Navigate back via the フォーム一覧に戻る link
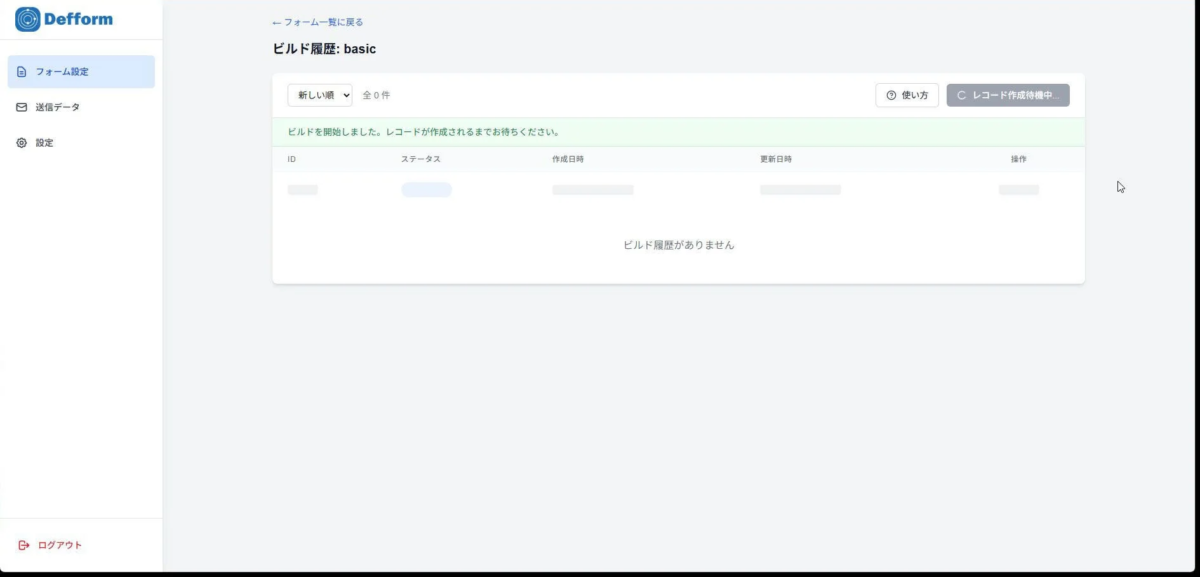The width and height of the screenshot is (1200, 577). click(x=320, y=21)
